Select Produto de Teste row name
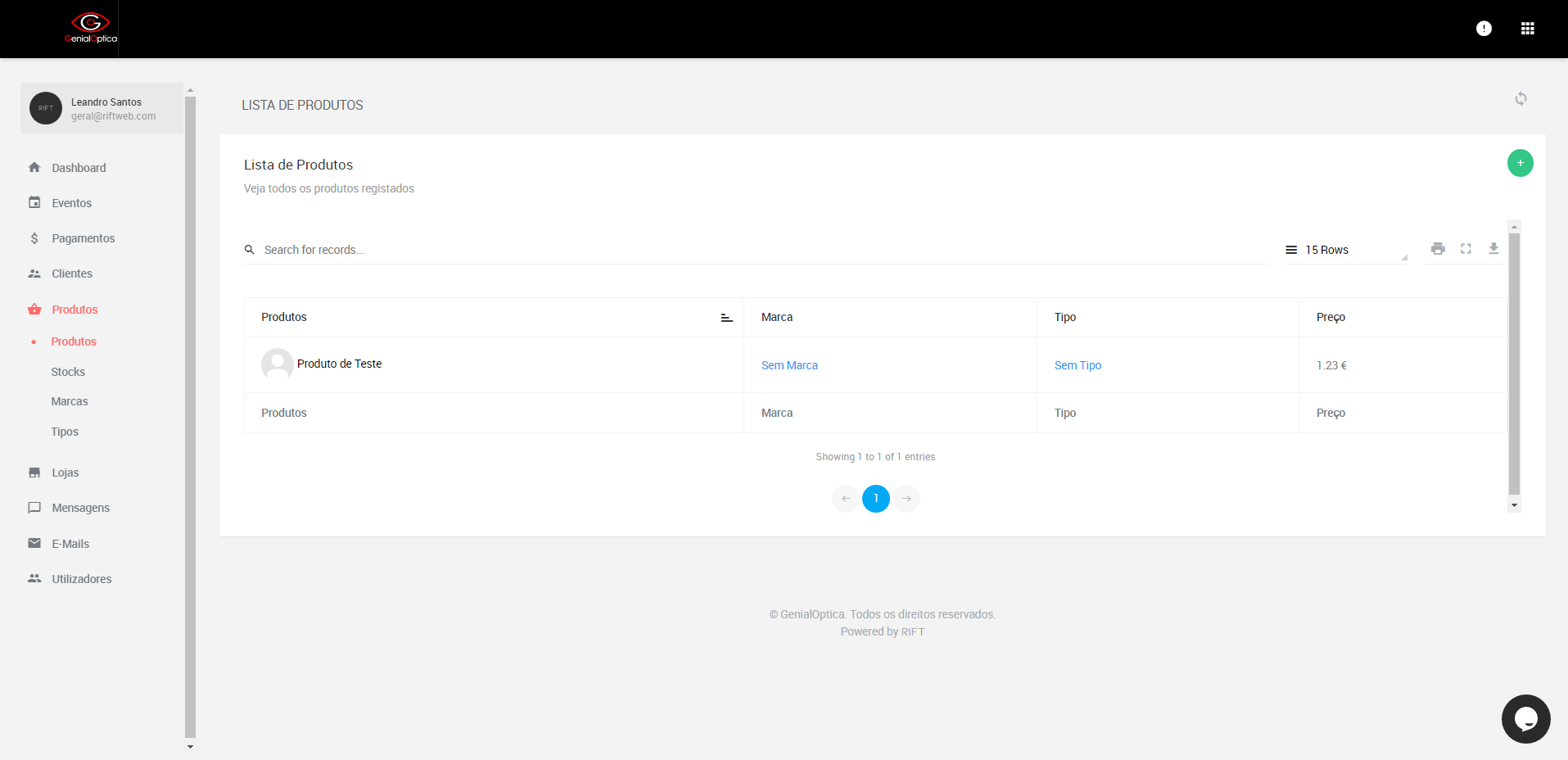This screenshot has width=1568, height=760. (339, 364)
